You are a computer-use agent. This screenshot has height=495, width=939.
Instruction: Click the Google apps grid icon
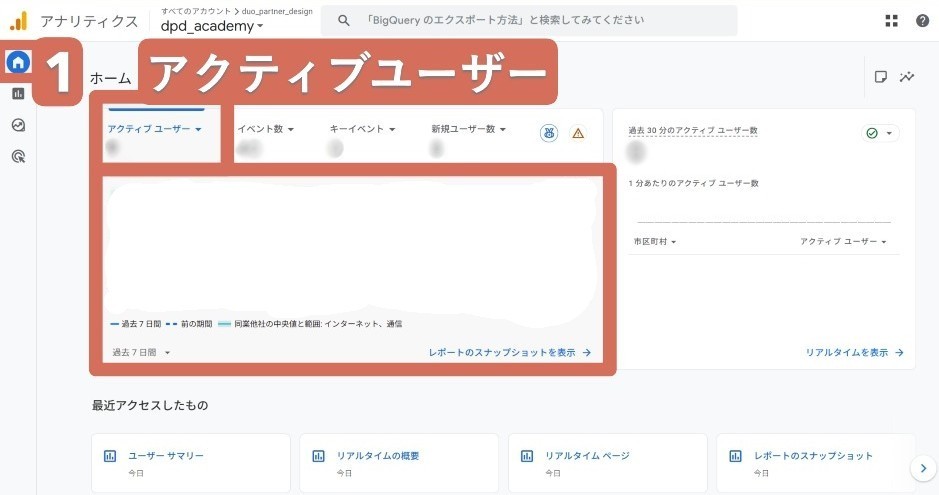[892, 21]
